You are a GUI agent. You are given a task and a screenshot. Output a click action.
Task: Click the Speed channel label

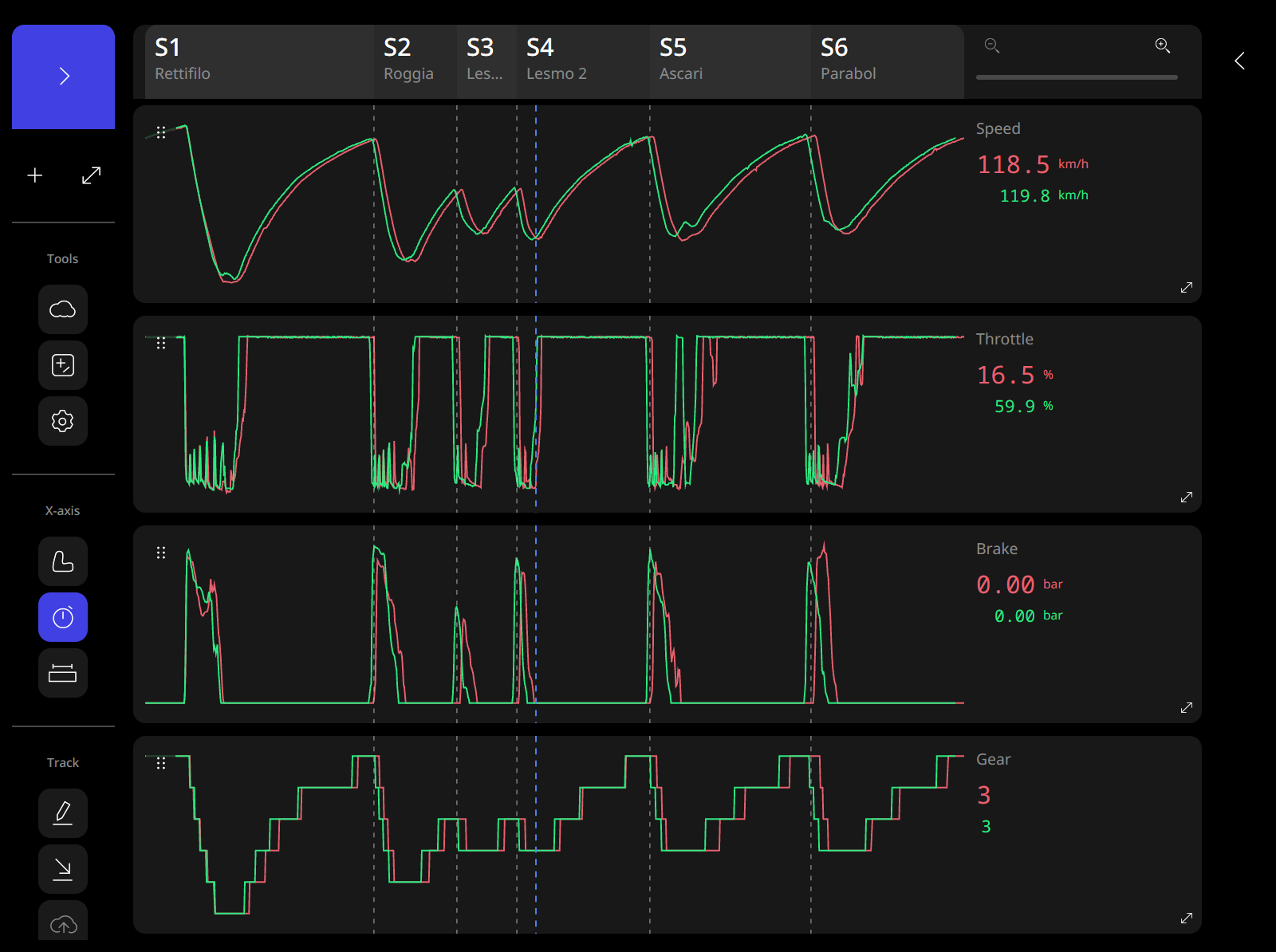click(998, 129)
